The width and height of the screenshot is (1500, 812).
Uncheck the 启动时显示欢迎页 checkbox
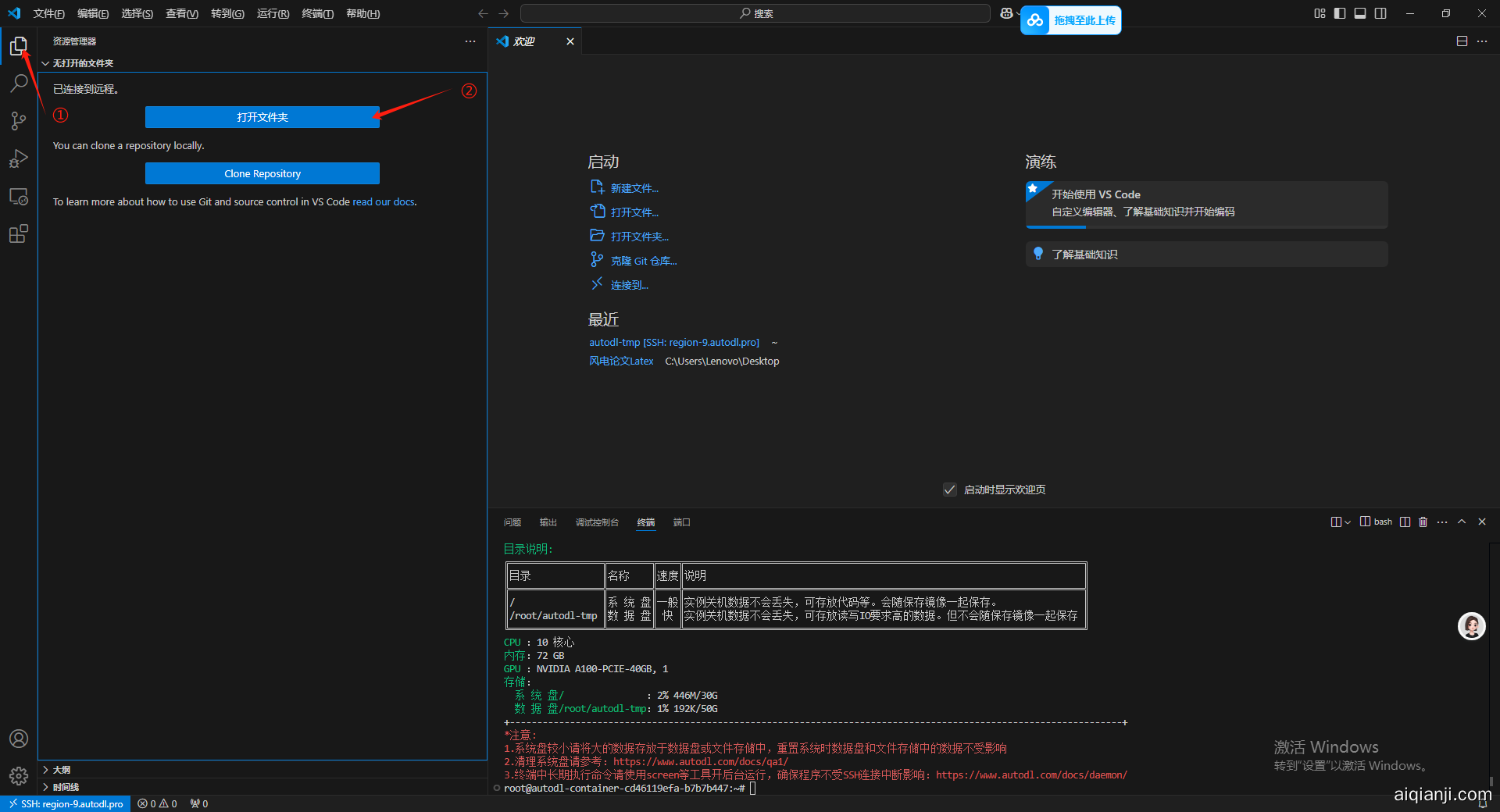tap(950, 490)
